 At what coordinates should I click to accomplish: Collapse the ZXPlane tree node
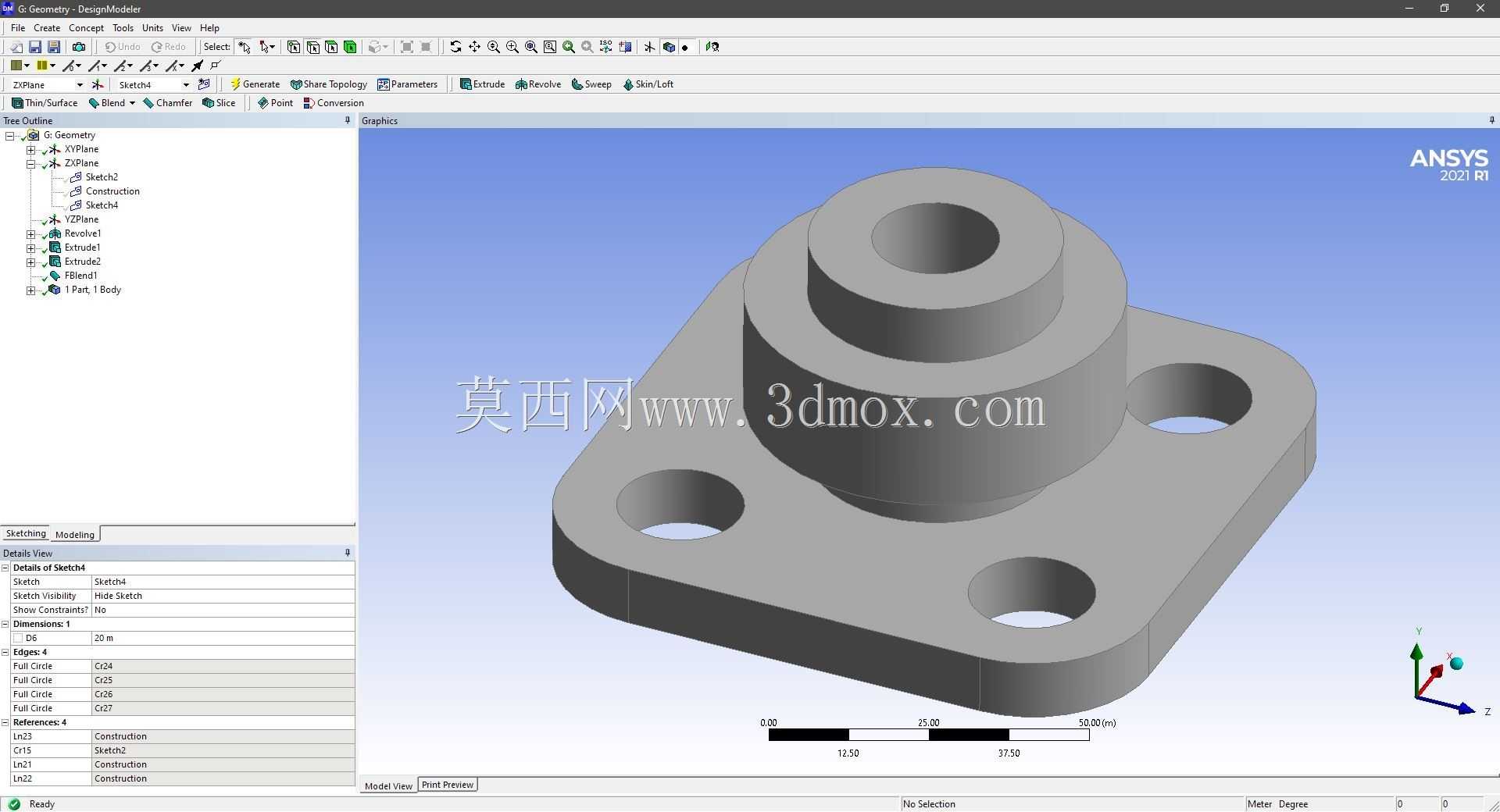coord(30,163)
